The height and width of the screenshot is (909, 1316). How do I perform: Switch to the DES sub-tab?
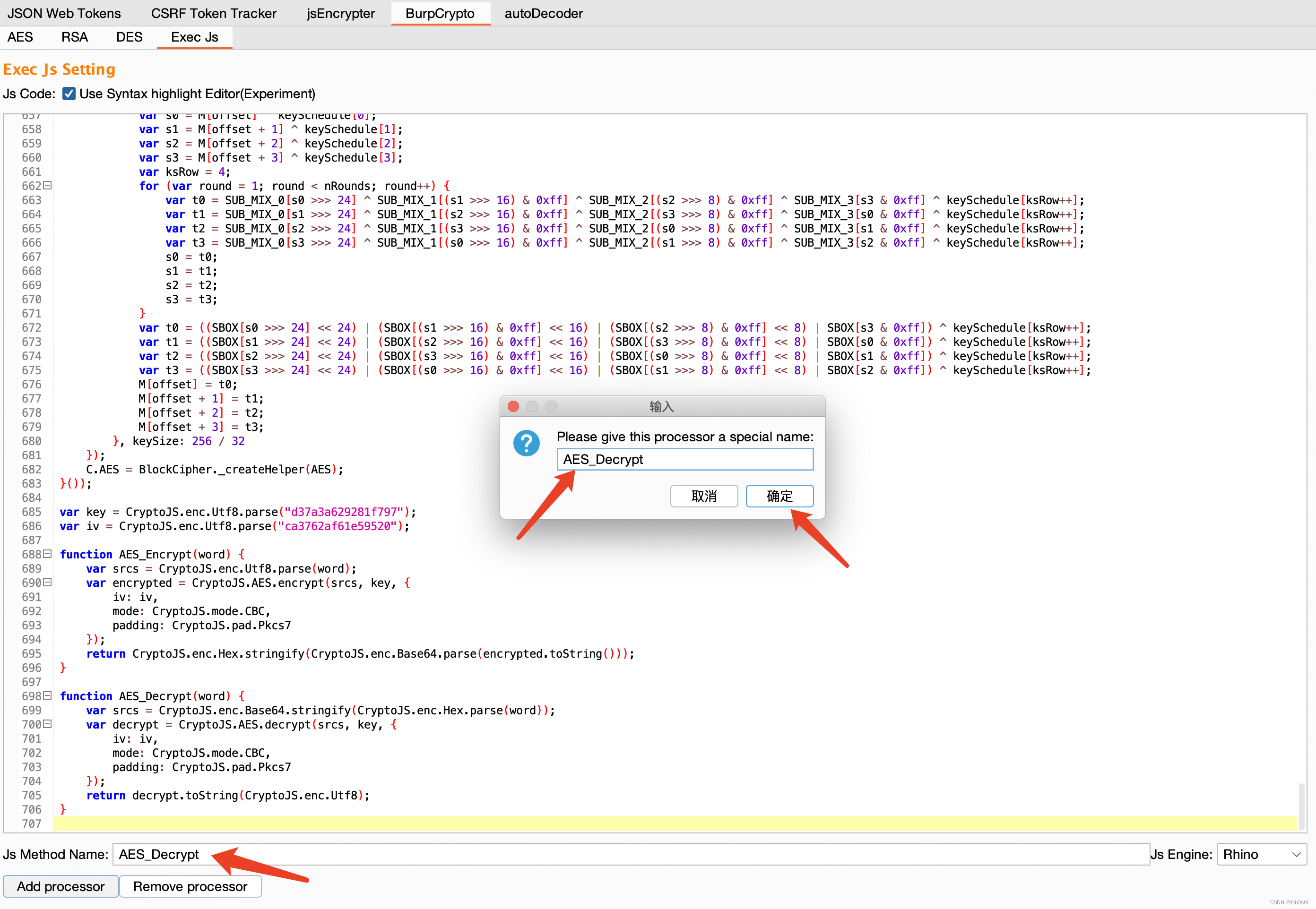point(129,37)
